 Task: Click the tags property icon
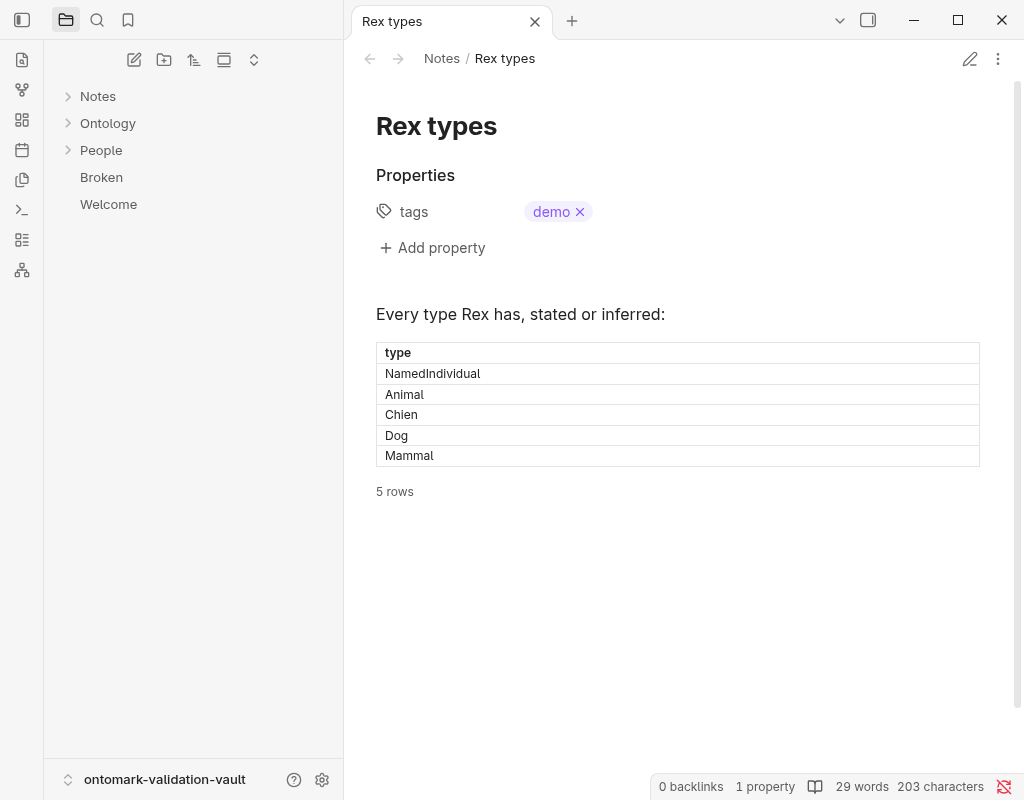tap(384, 212)
